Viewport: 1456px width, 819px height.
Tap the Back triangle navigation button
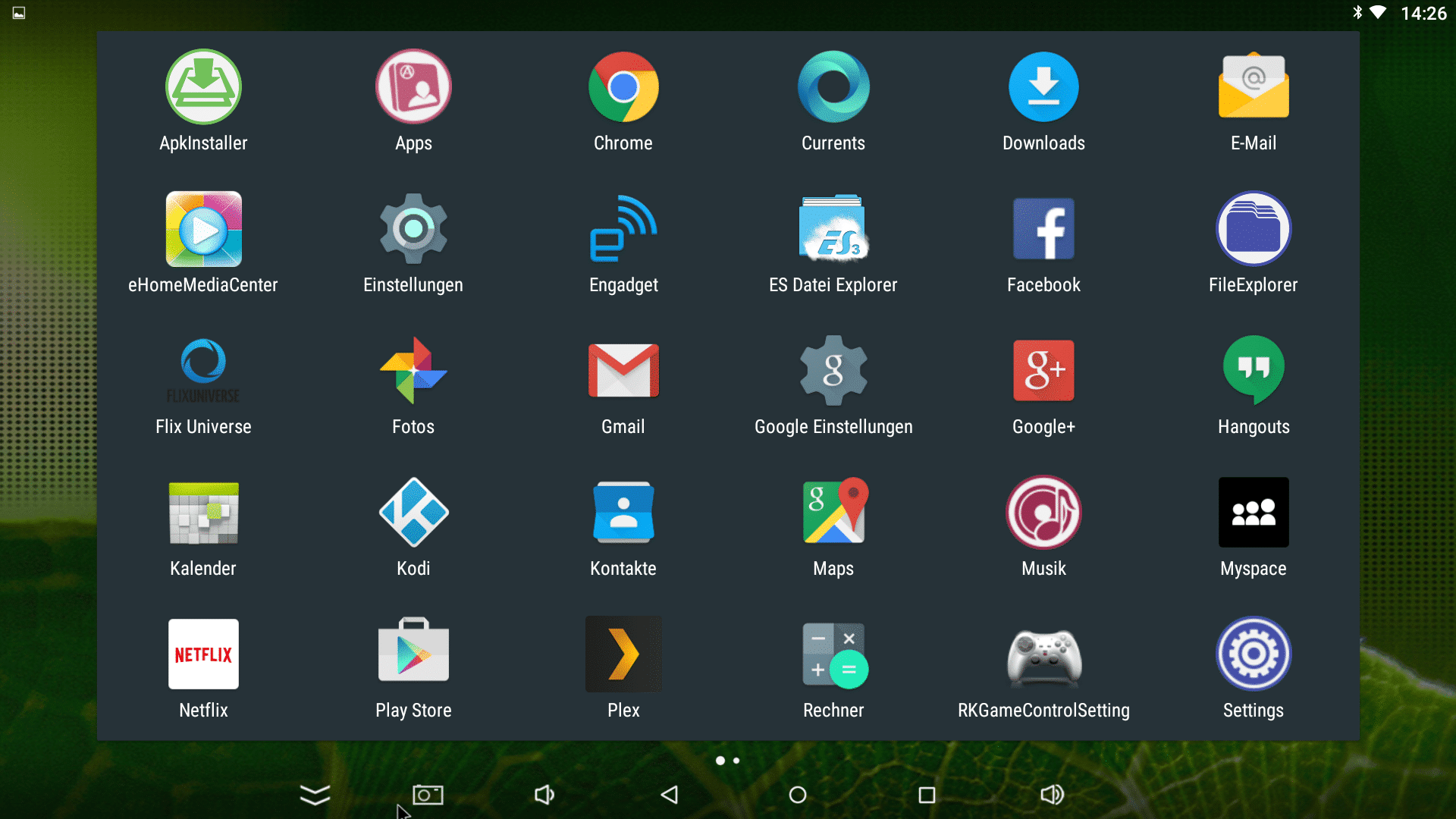point(670,795)
